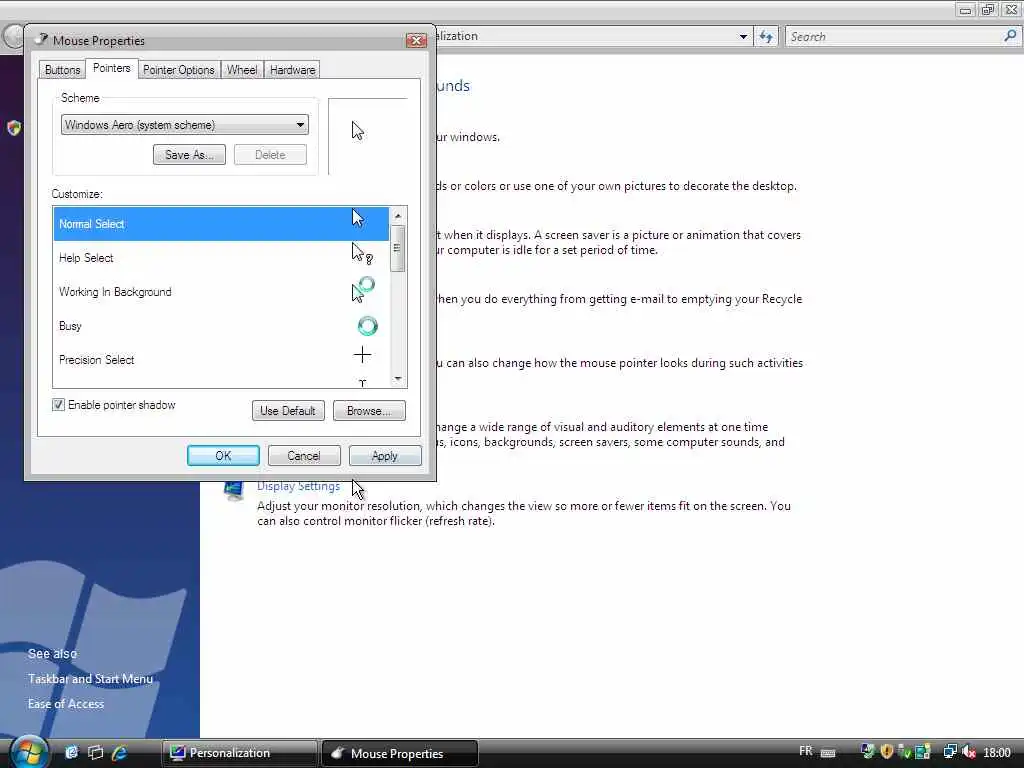Switch to the Pointers tab
The height and width of the screenshot is (768, 1024).
tap(112, 68)
